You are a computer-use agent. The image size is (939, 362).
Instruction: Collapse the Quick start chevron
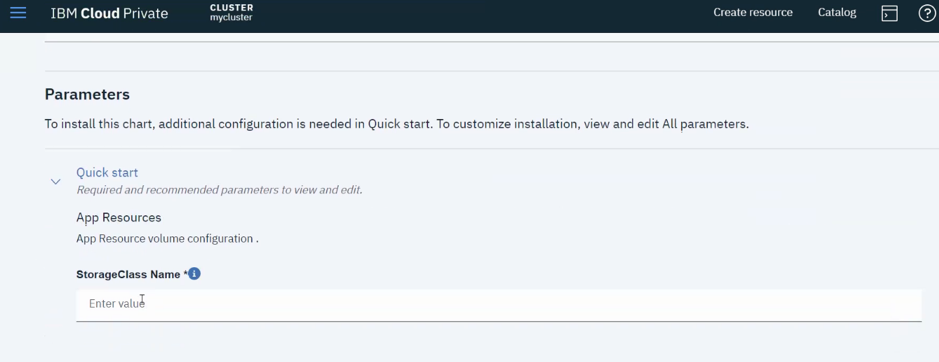click(56, 181)
